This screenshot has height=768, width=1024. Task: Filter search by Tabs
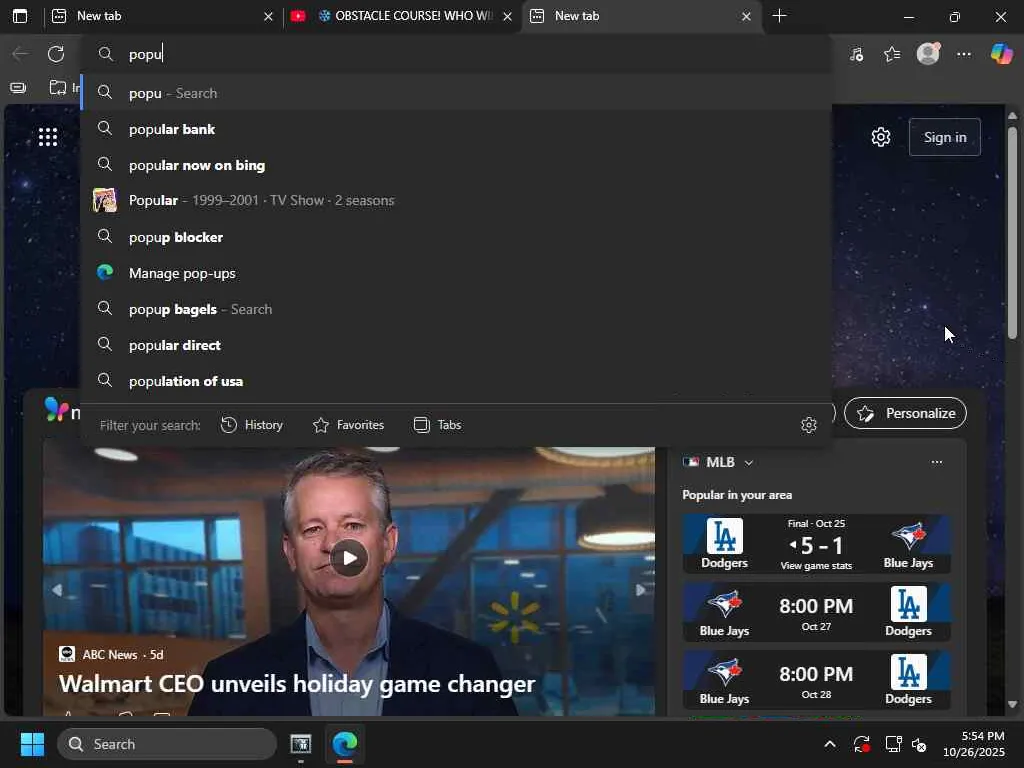pos(438,425)
